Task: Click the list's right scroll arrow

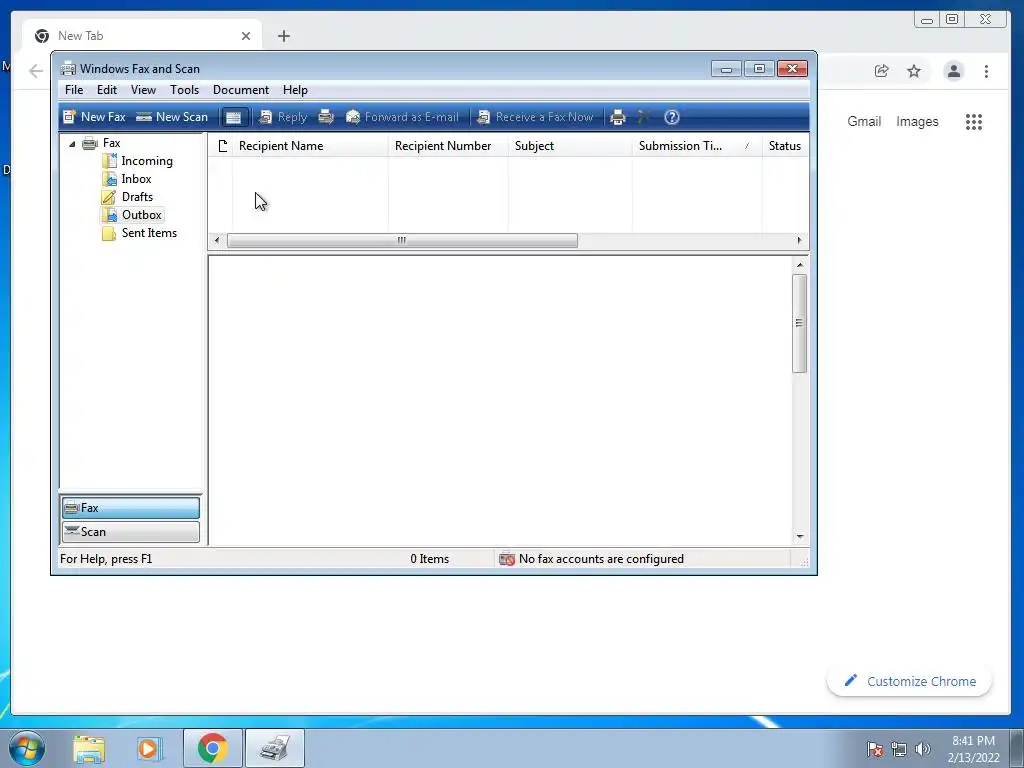Action: pos(799,240)
